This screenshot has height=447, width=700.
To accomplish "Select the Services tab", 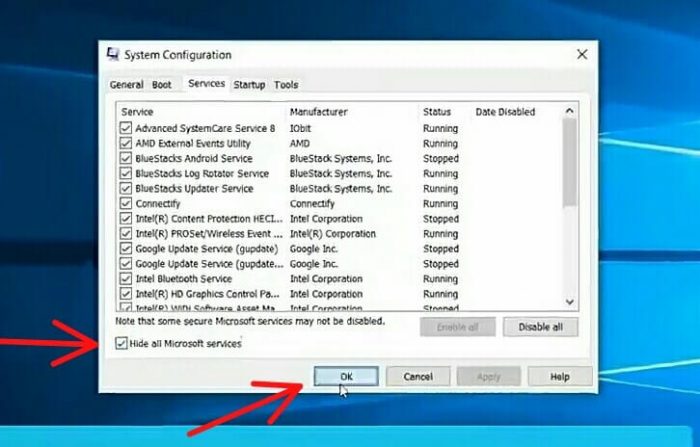I will point(206,84).
